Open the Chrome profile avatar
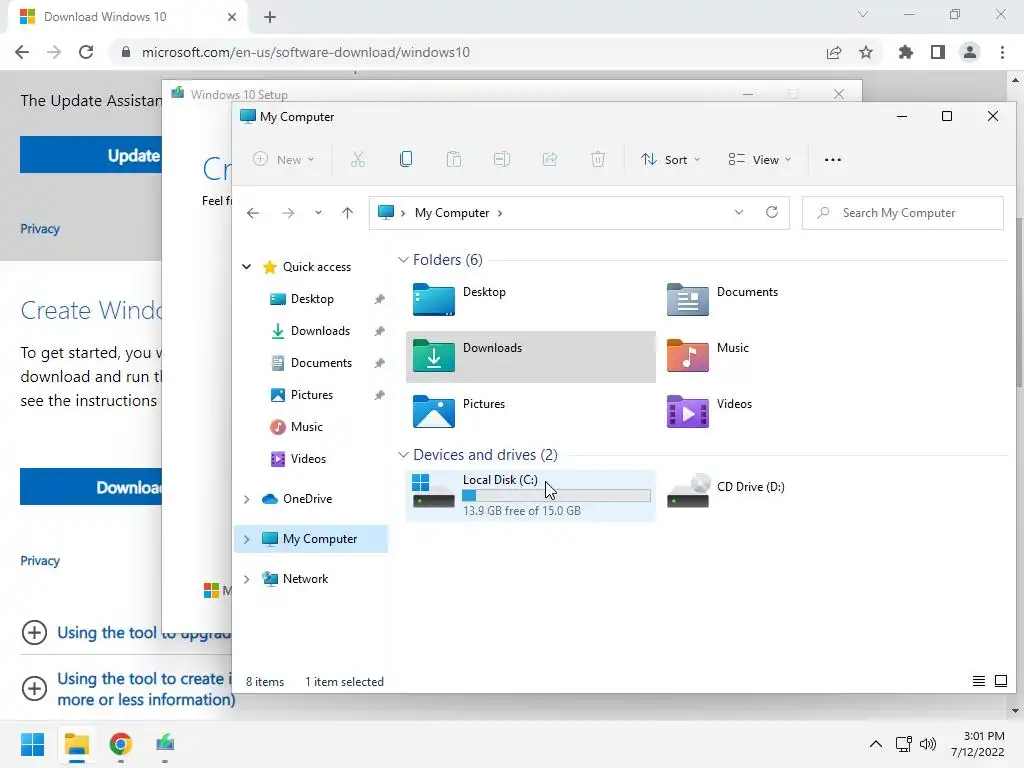 (x=970, y=52)
